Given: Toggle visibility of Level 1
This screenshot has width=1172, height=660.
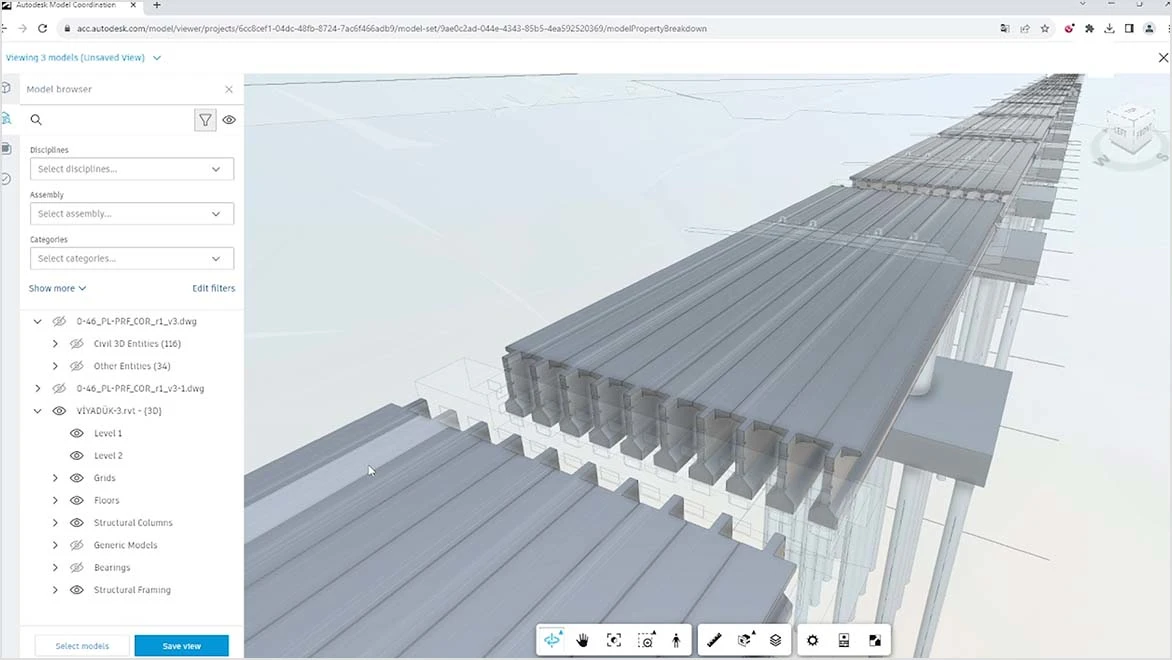Looking at the screenshot, I should pyautogui.click(x=76, y=433).
